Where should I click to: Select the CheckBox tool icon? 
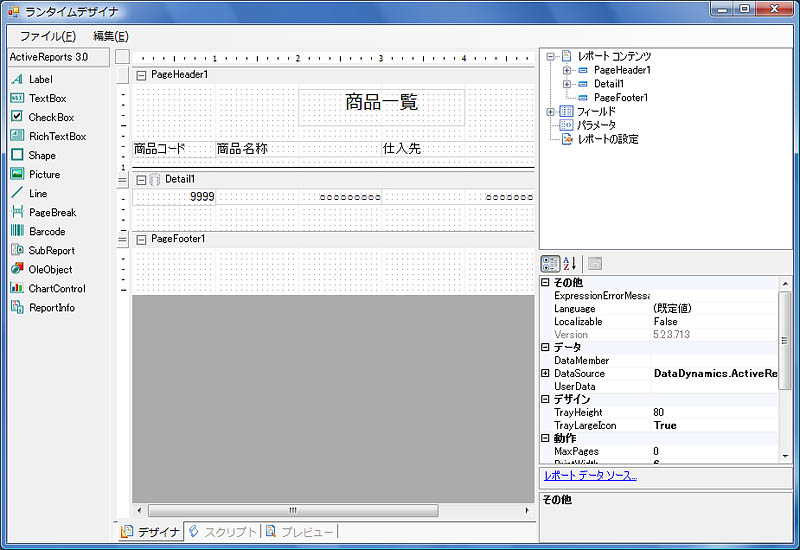click(17, 117)
